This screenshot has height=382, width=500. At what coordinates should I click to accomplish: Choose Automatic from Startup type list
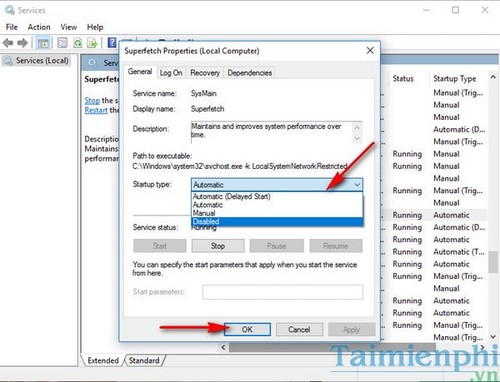point(277,205)
